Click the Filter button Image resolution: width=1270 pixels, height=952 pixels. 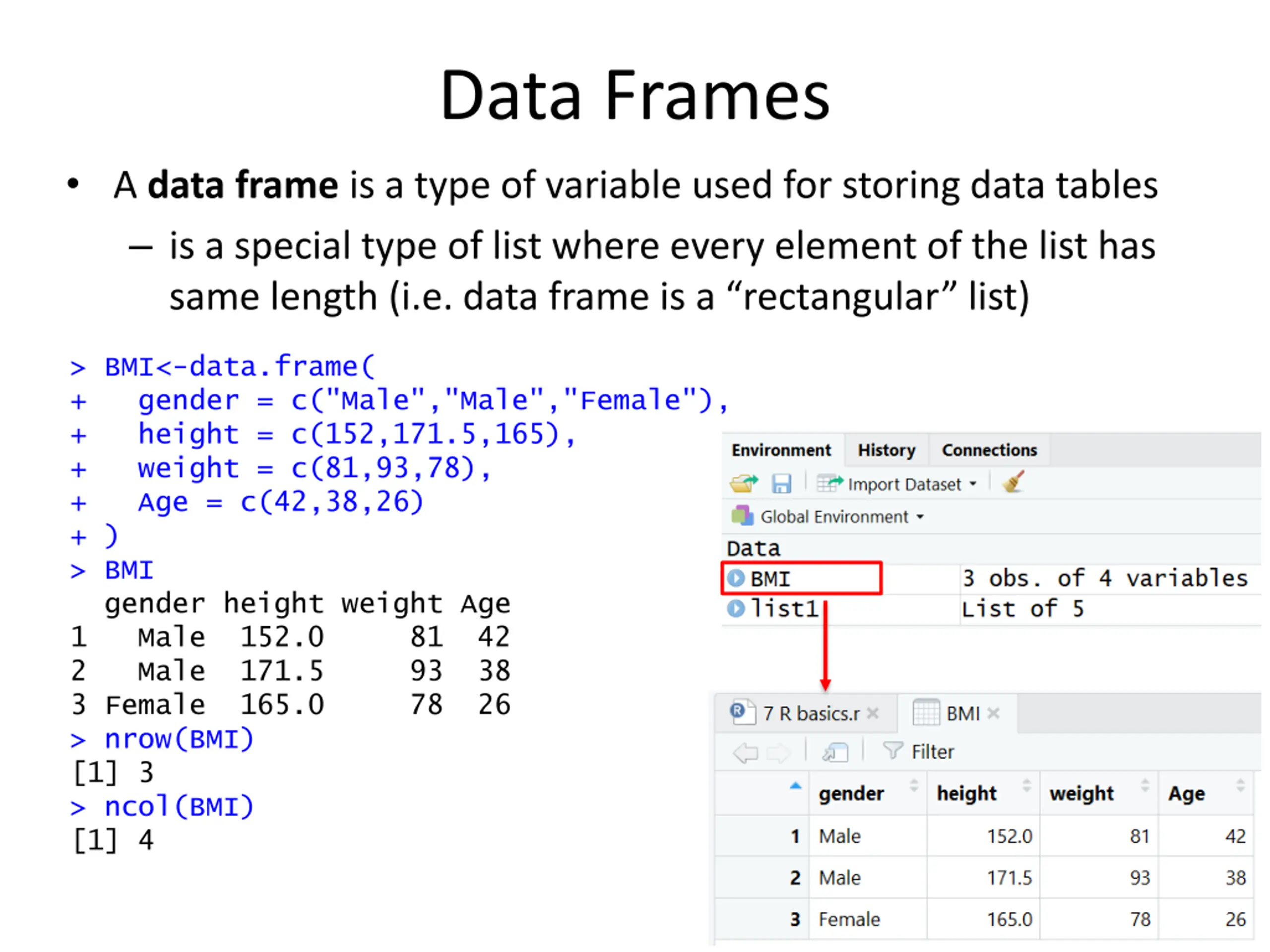(919, 752)
